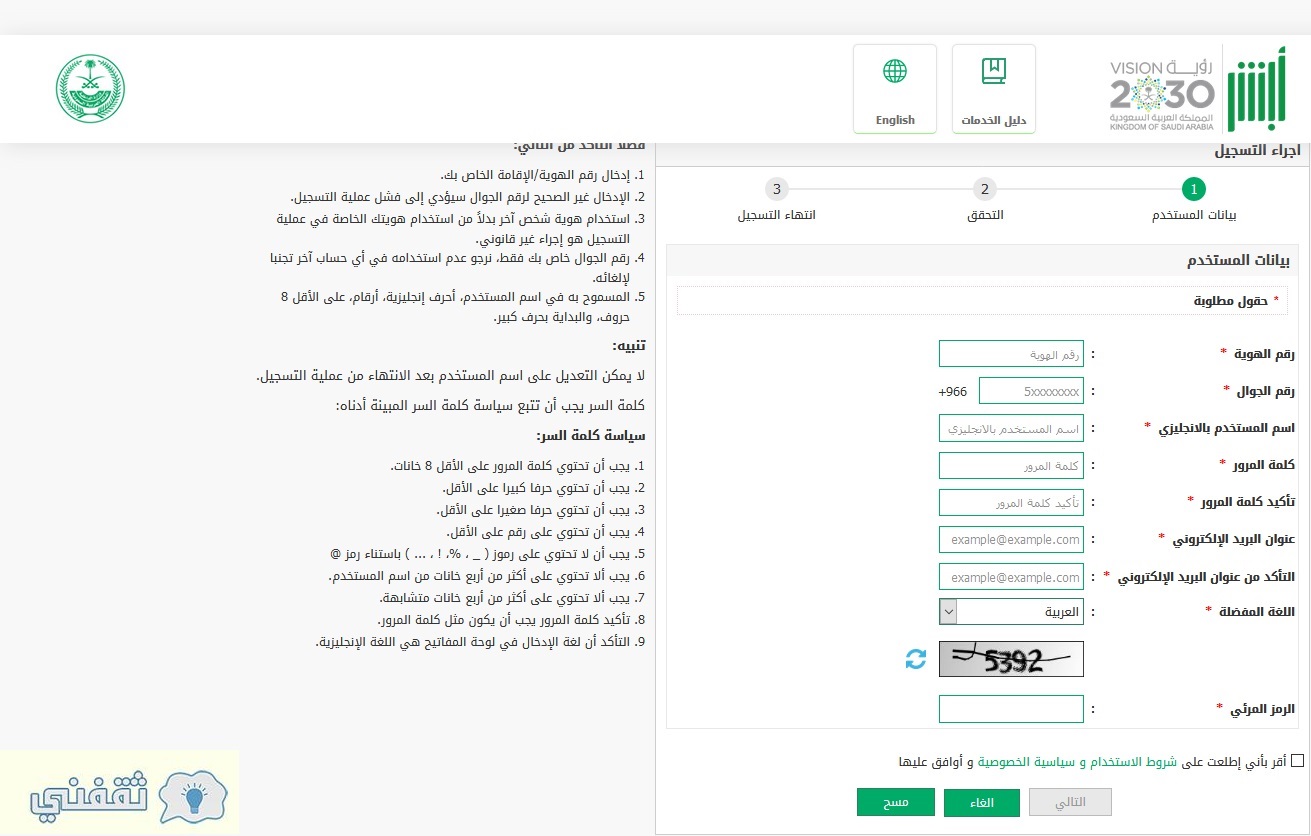
Task: Click the captcha code entry field
Action: (x=1011, y=709)
